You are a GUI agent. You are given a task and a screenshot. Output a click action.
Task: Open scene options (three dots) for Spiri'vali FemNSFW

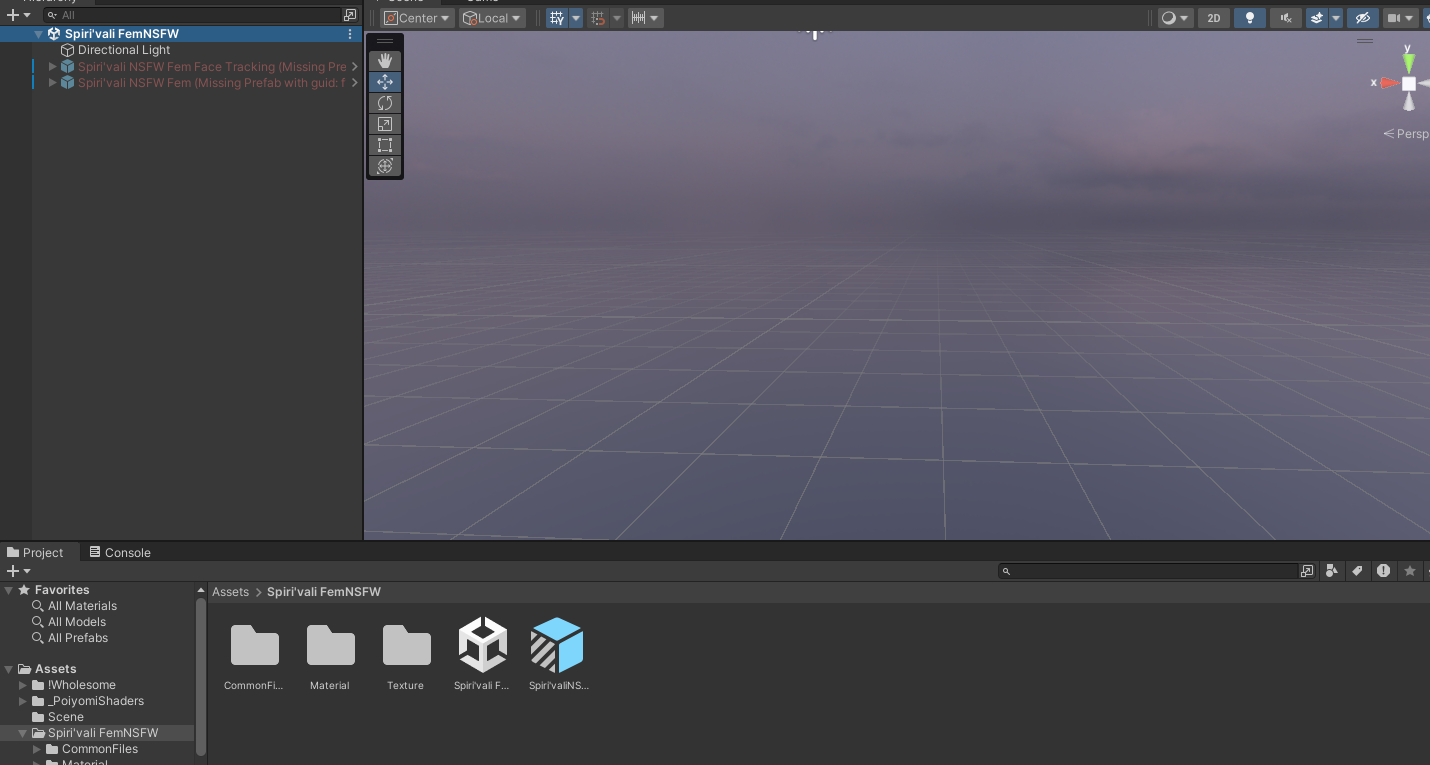350,34
